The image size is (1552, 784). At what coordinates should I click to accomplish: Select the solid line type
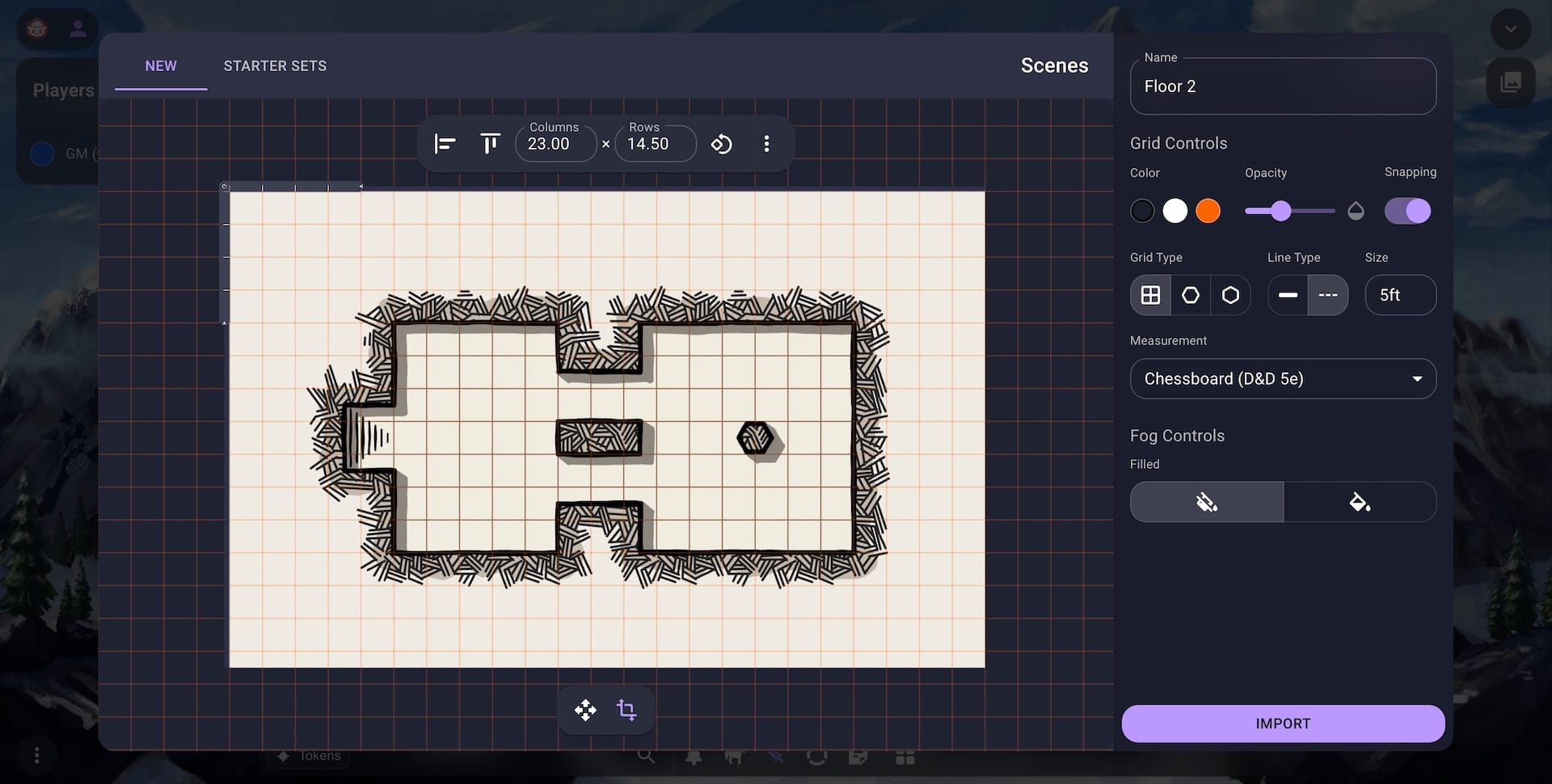tap(1288, 295)
